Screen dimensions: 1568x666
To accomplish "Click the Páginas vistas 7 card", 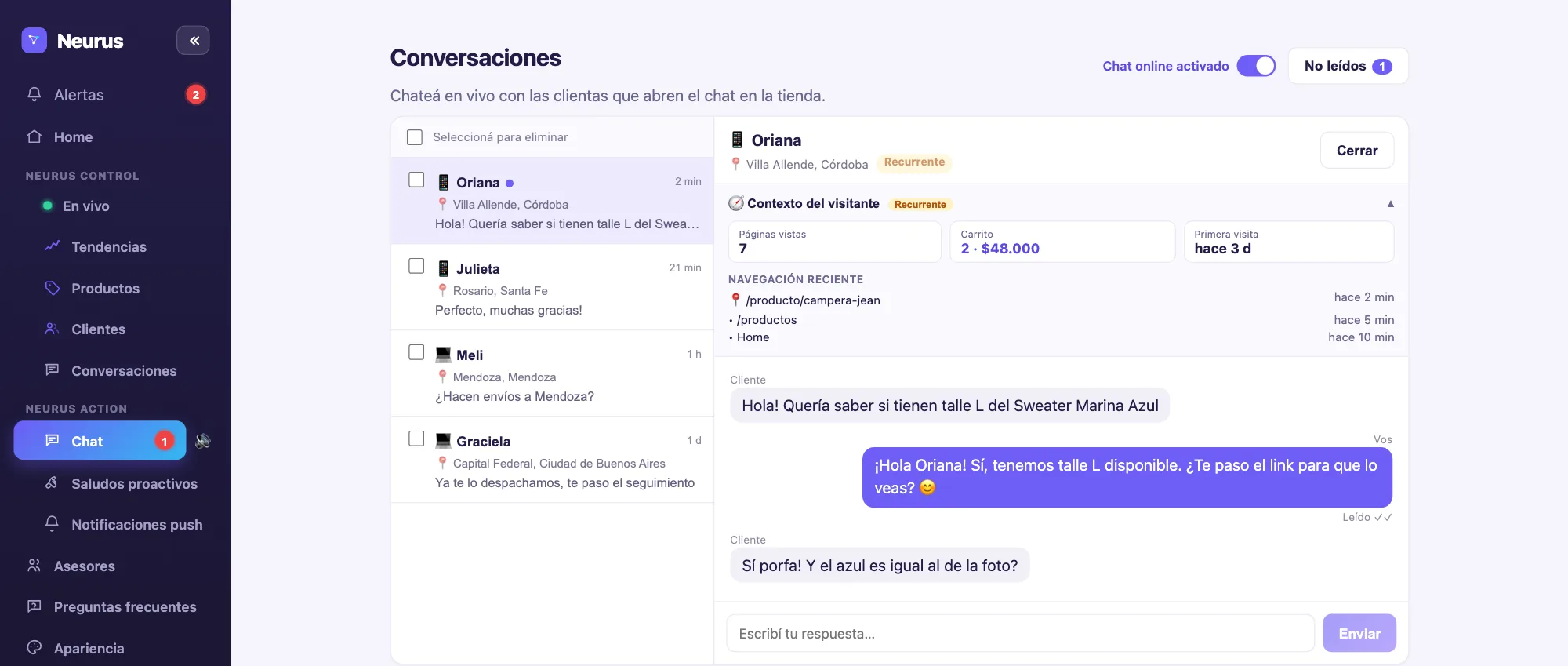I will tap(834, 242).
